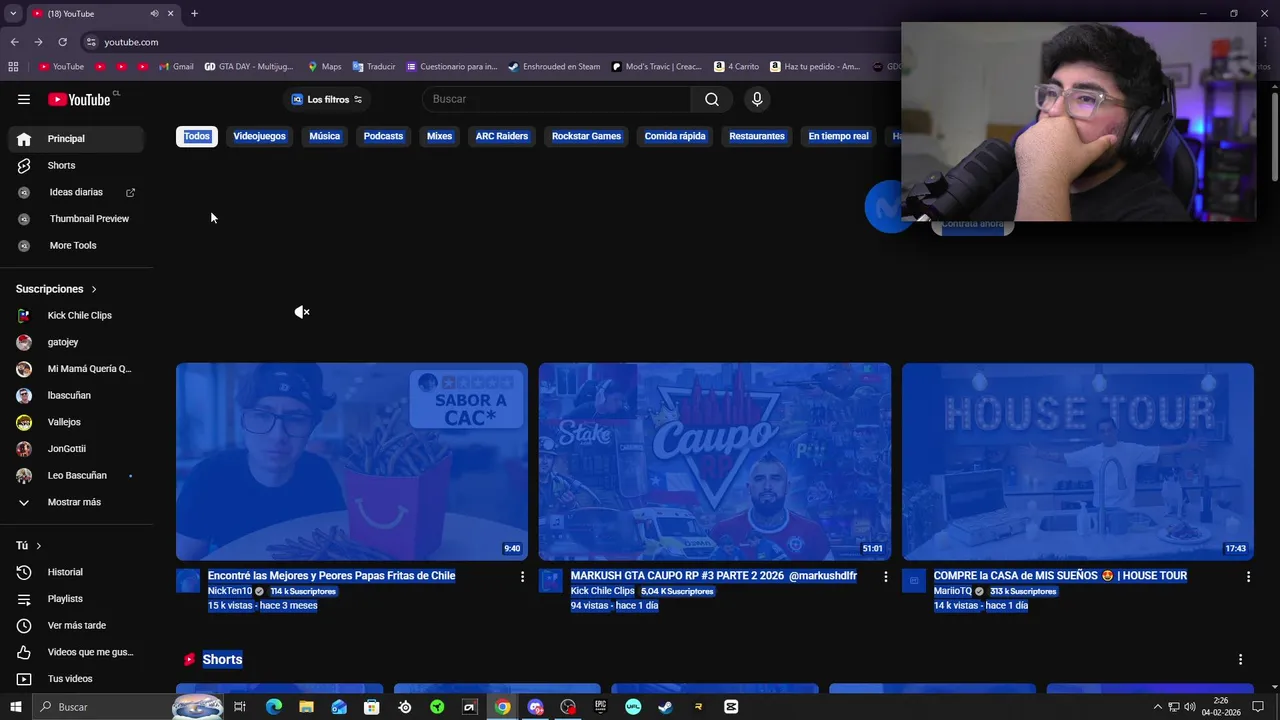Image resolution: width=1280 pixels, height=720 pixels.
Task: Expand the Suscripciones section
Action: [x=57, y=289]
